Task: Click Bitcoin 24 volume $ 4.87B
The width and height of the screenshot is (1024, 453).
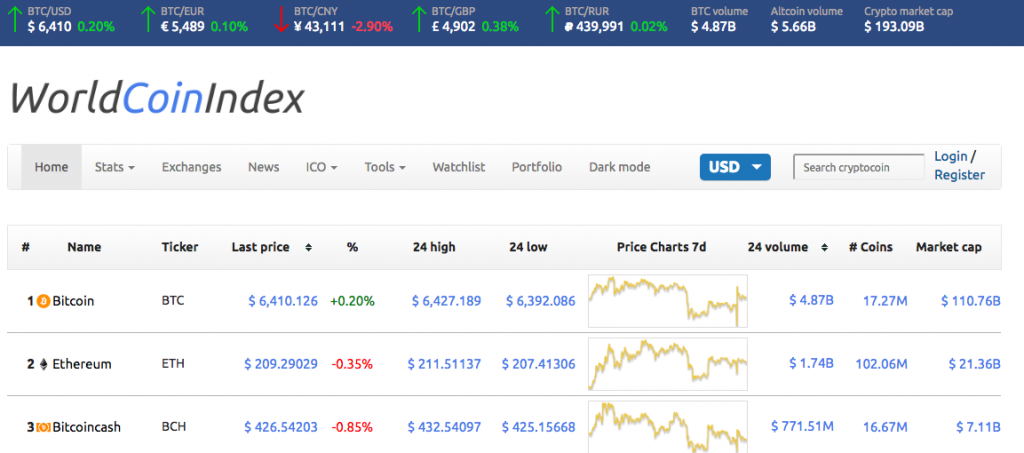Action: pos(811,301)
